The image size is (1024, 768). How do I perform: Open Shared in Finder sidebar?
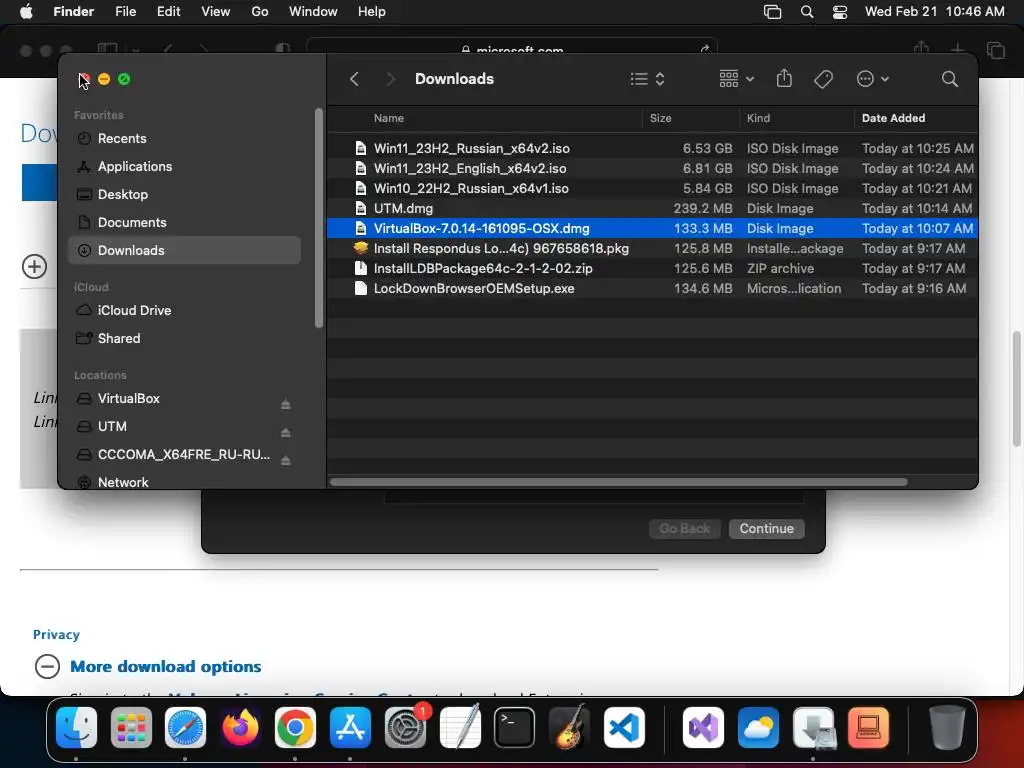tap(184, 338)
